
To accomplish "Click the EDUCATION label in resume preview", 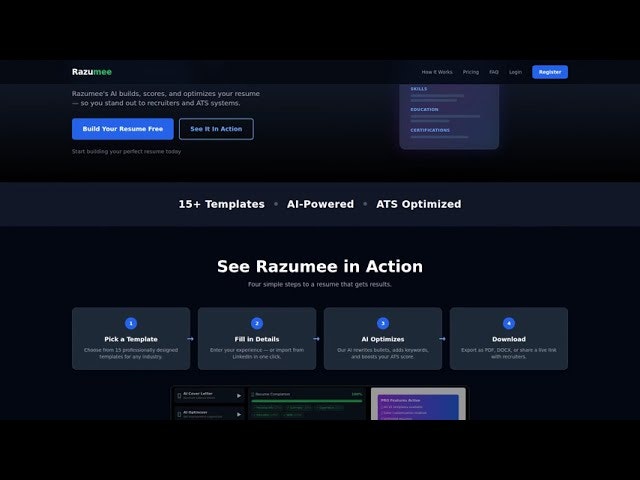I will [x=424, y=109].
